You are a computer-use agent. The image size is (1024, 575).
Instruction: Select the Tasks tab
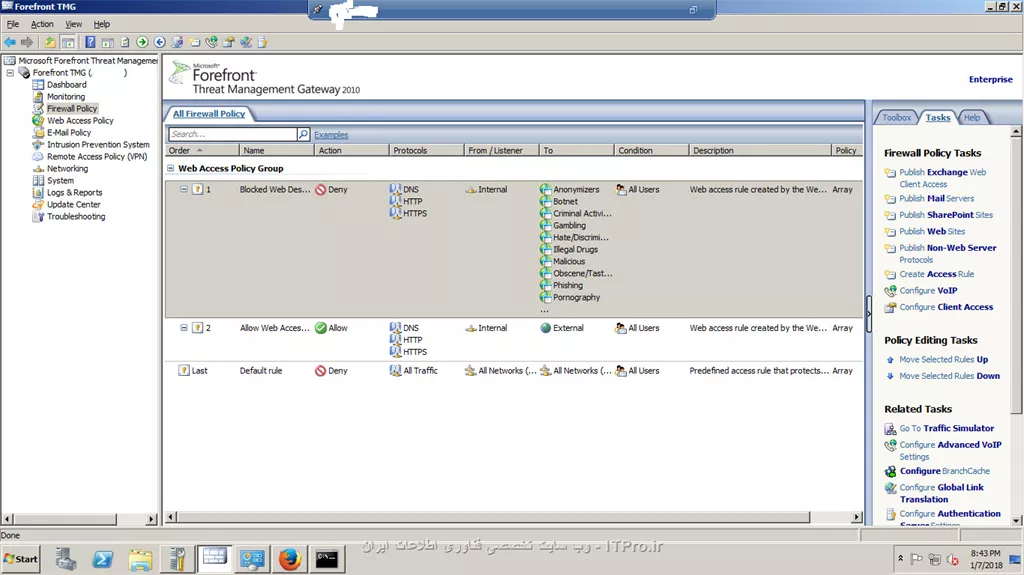tap(938, 118)
